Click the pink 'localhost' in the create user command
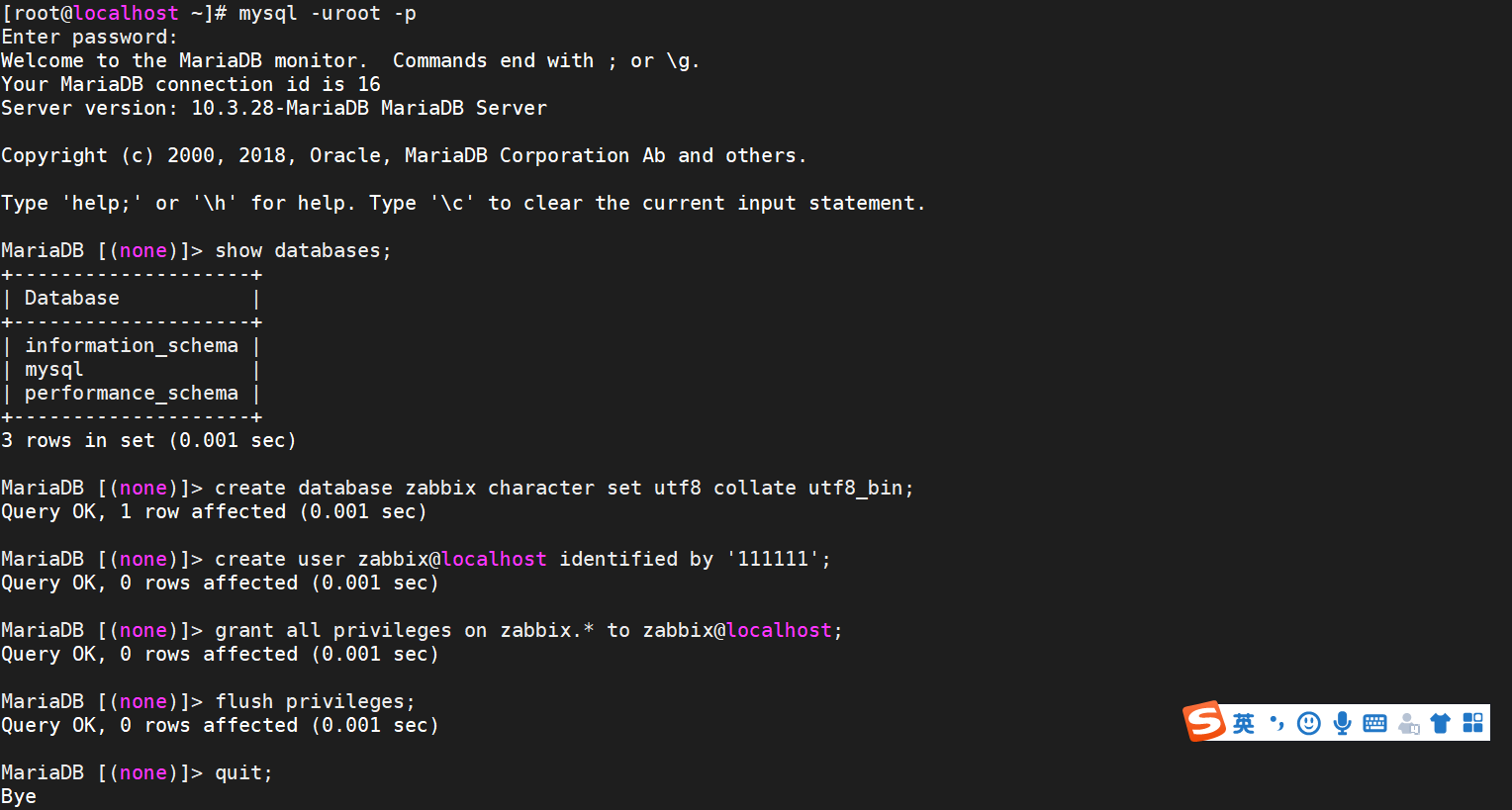 (x=494, y=560)
